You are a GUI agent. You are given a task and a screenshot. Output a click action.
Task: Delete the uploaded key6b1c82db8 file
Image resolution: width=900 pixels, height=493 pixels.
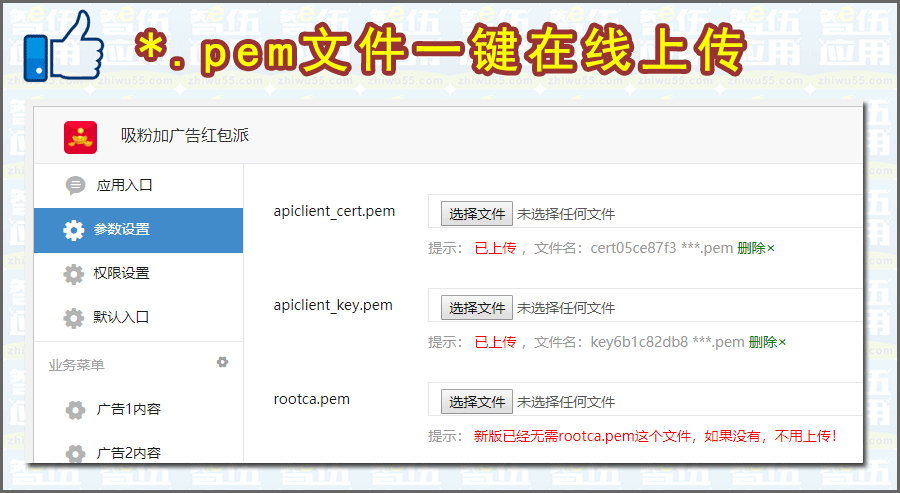767,342
